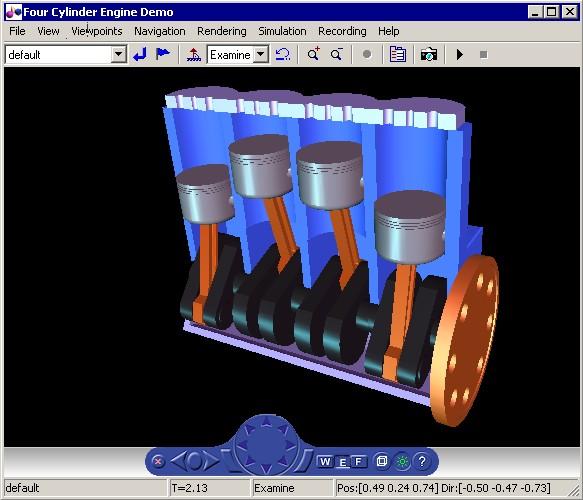The height and width of the screenshot is (500, 583).
Task: Open the Simulation menu
Action: click(x=283, y=31)
